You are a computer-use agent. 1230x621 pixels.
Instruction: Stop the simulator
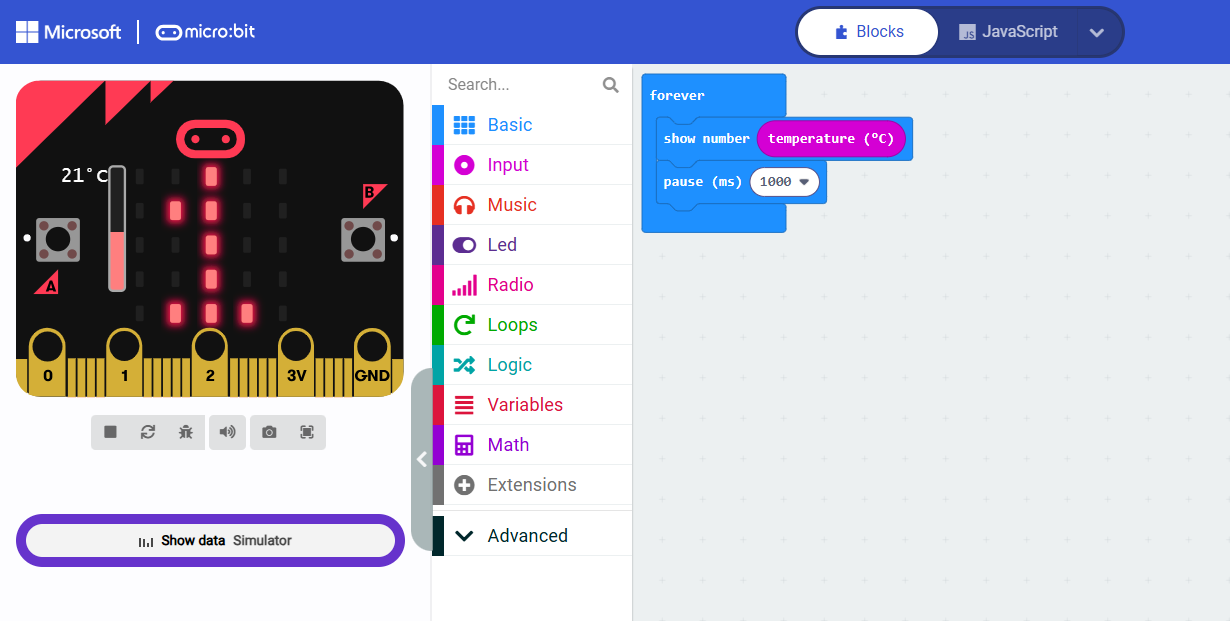click(110, 432)
